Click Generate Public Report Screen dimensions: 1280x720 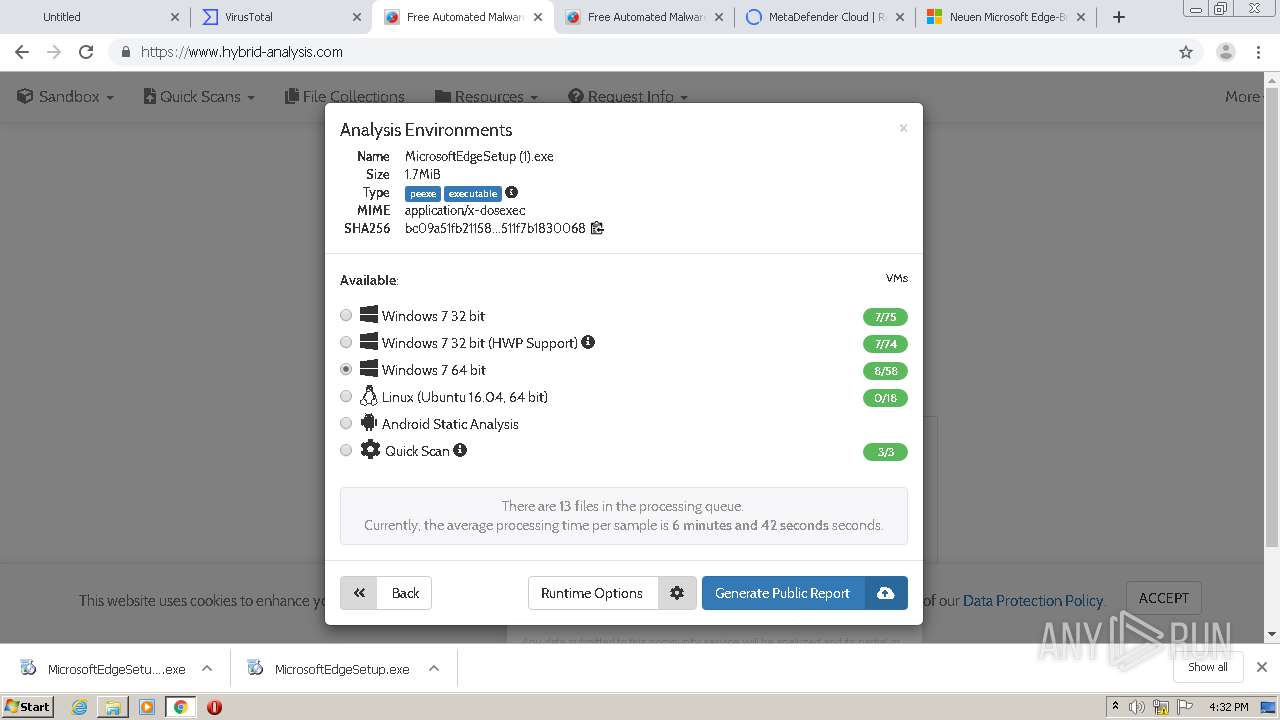coord(783,593)
